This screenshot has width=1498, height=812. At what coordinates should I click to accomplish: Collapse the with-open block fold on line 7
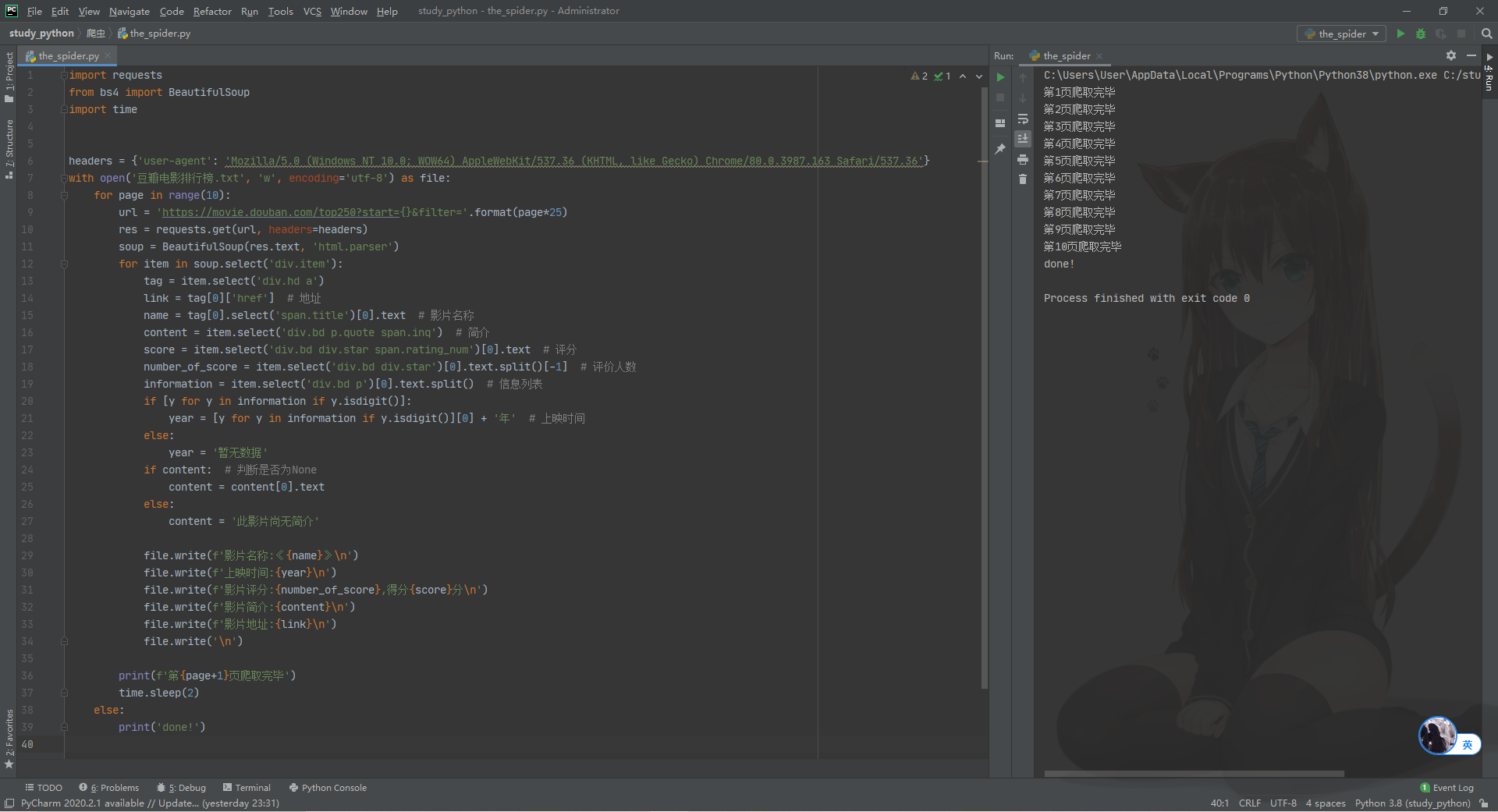[x=64, y=178]
